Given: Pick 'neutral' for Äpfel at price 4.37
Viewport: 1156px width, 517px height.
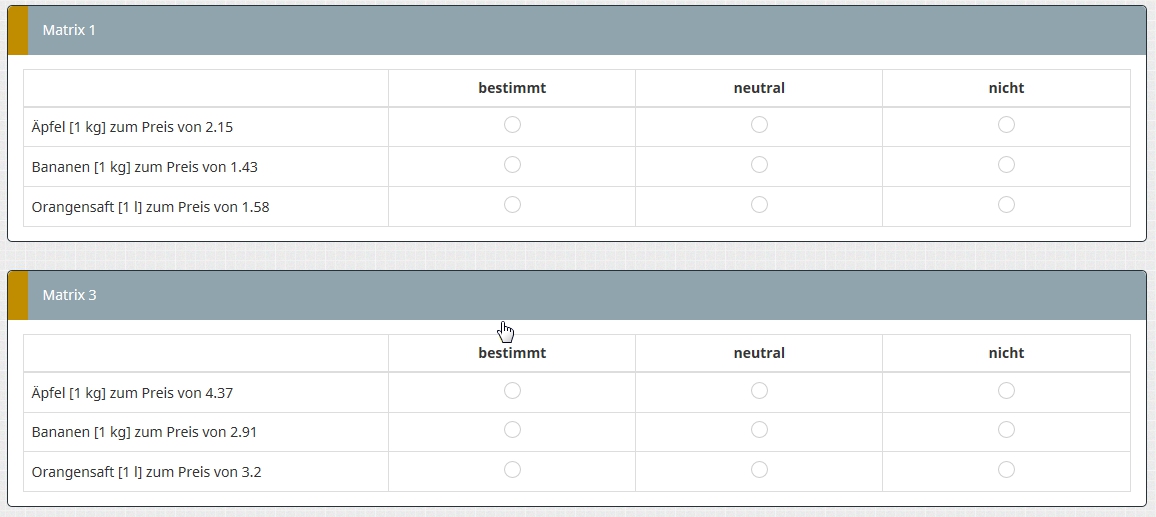Looking at the screenshot, I should point(759,391).
